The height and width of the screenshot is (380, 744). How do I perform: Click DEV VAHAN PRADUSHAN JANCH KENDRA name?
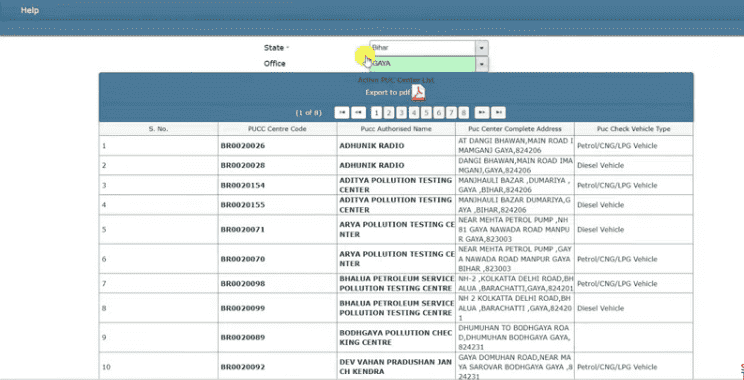[x=396, y=367]
